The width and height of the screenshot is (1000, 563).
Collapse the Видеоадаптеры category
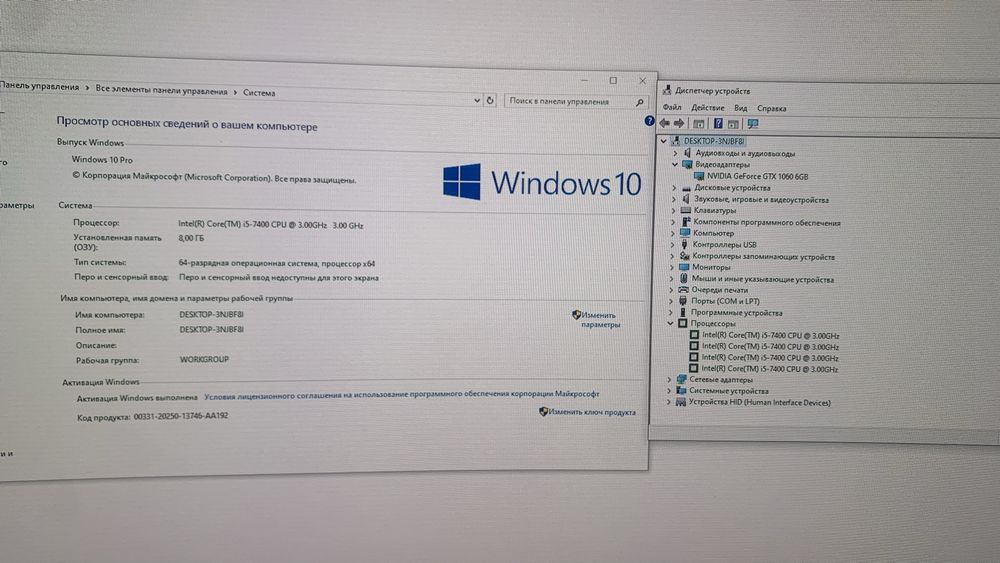(x=675, y=164)
